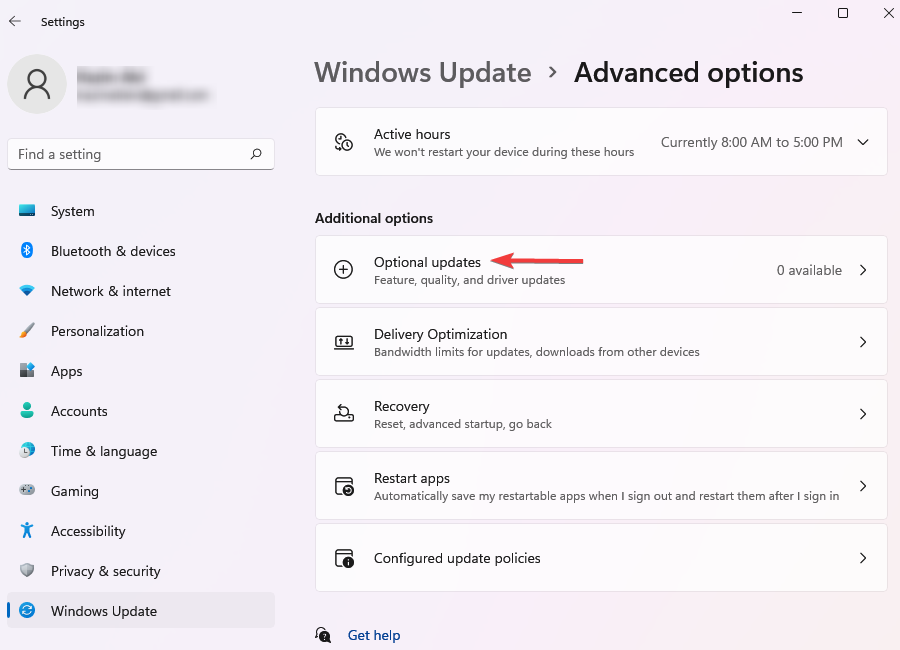This screenshot has height=650, width=900.
Task: Click the Get help headset icon
Action: (323, 635)
